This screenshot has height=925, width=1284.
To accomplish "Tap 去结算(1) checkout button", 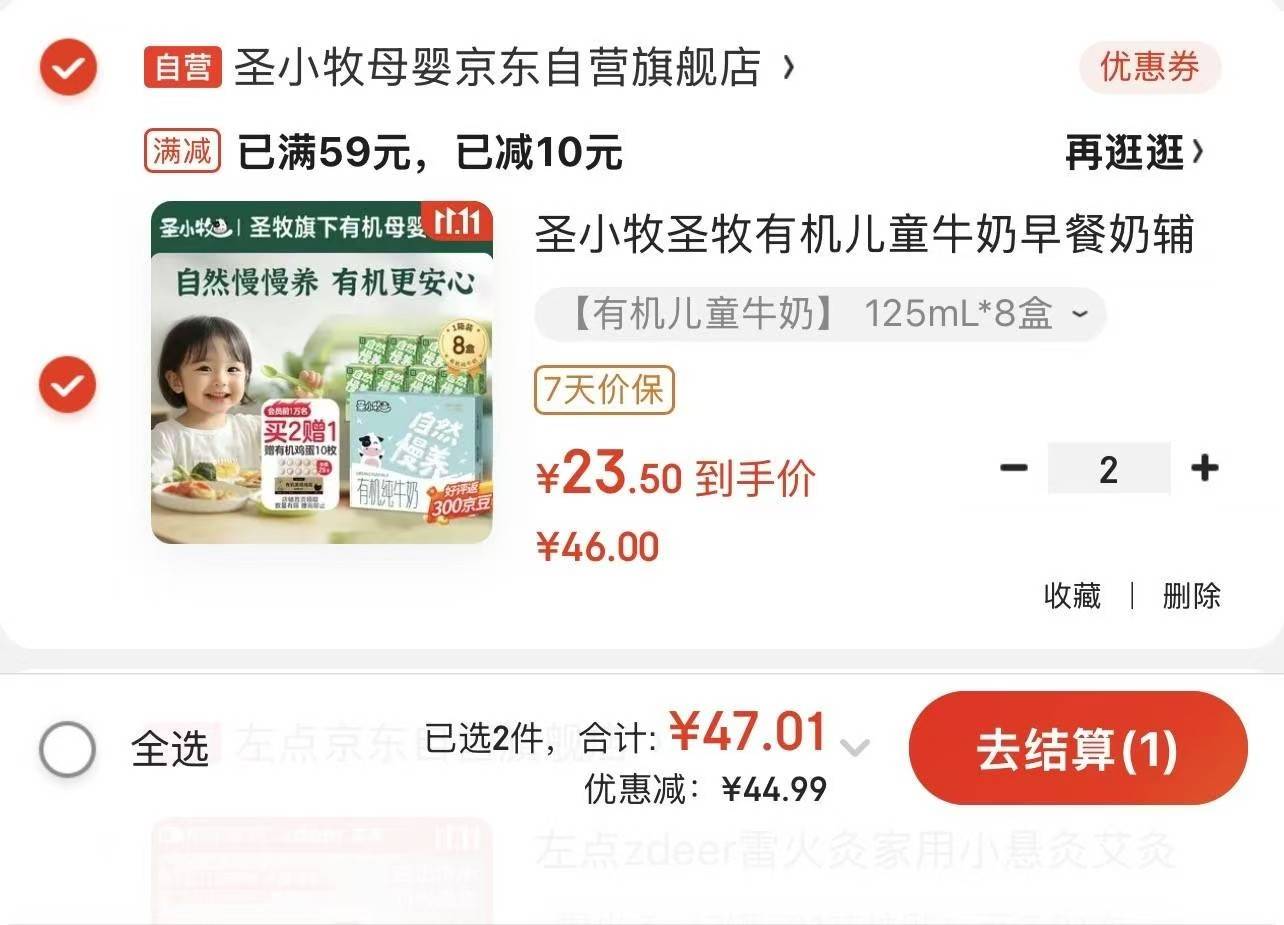I will [x=1078, y=748].
